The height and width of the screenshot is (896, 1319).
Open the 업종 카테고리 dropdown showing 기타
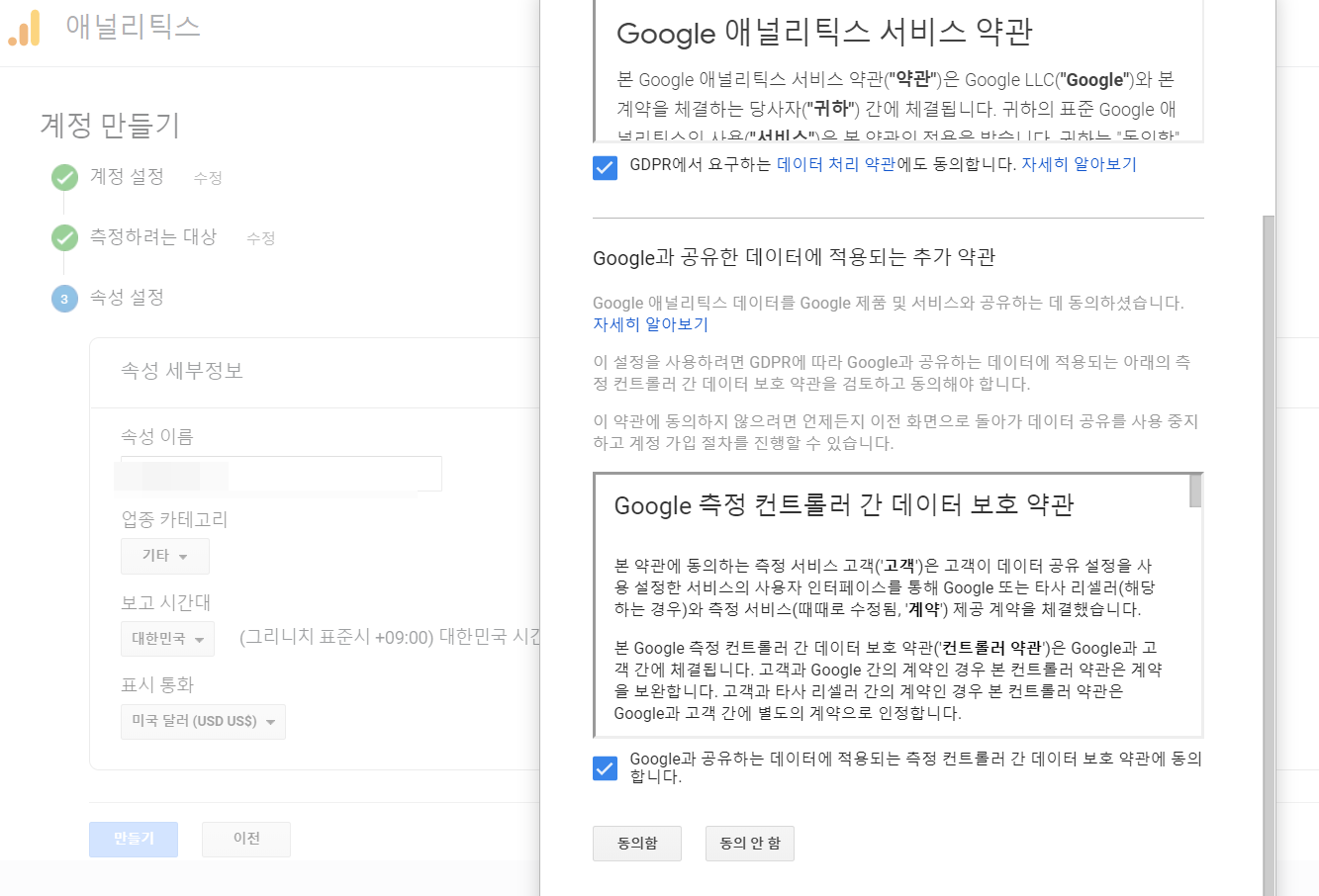[x=165, y=556]
